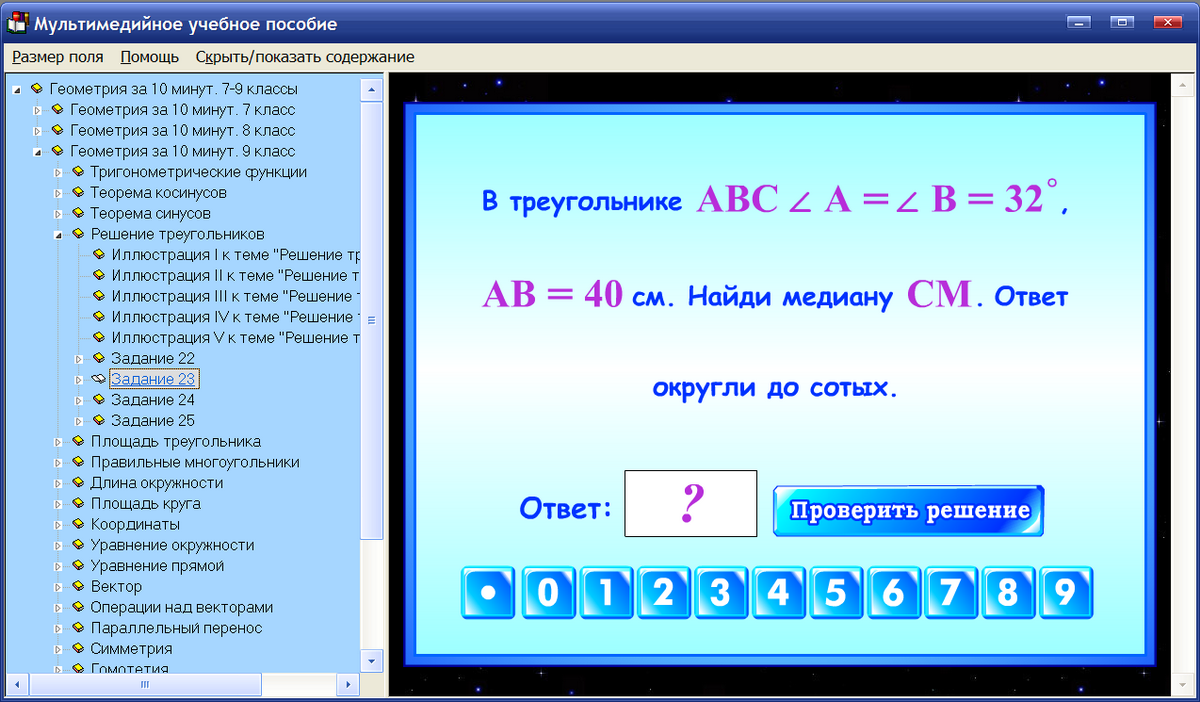Open the "Помощь" menu
This screenshot has width=1200, height=702.
(x=148, y=57)
